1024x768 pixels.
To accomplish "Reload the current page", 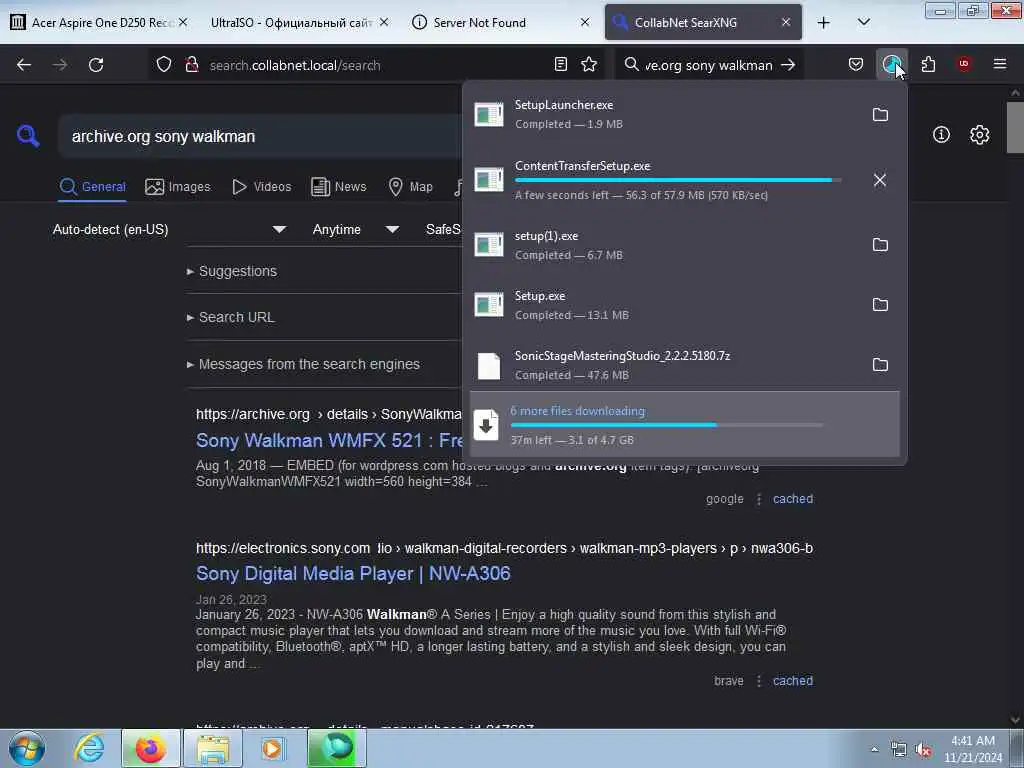I will pos(96,65).
